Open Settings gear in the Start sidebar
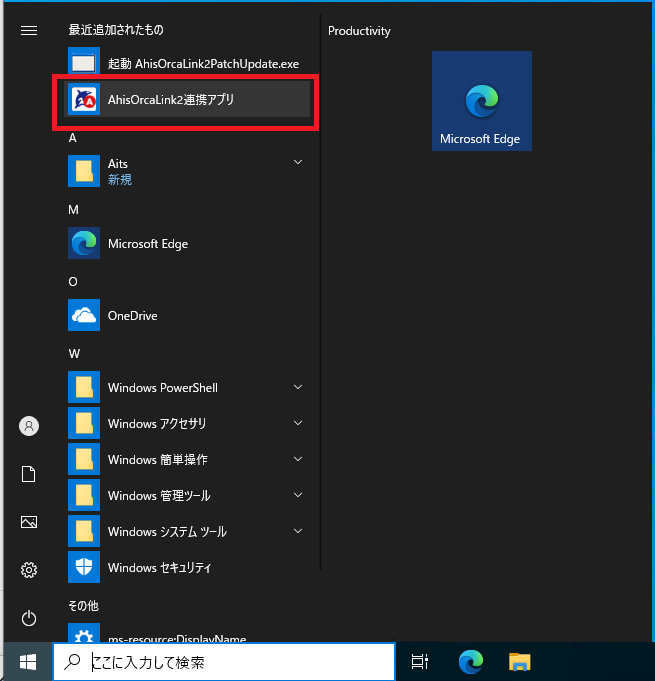This screenshot has height=681, width=655. 29,570
